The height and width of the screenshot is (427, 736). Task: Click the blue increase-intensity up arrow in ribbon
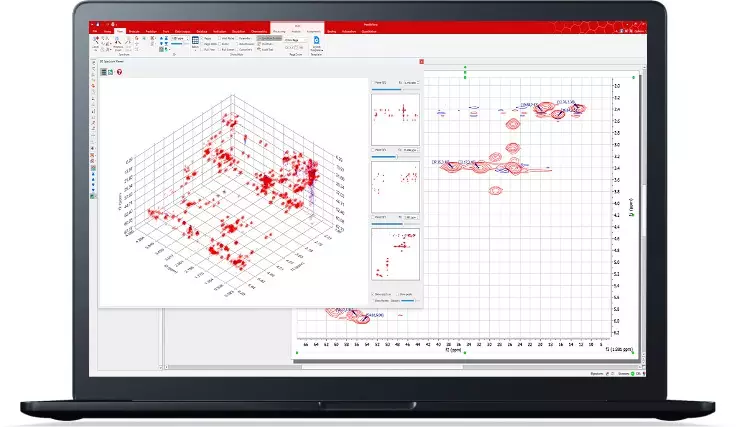click(x=161, y=38)
